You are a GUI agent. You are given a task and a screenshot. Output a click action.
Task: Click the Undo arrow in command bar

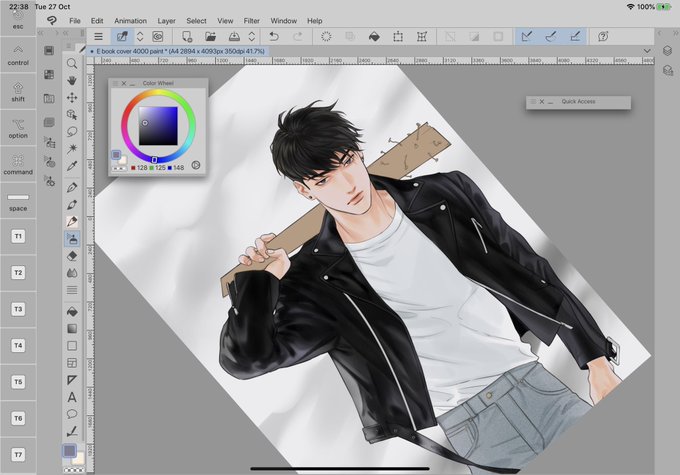tap(274, 36)
